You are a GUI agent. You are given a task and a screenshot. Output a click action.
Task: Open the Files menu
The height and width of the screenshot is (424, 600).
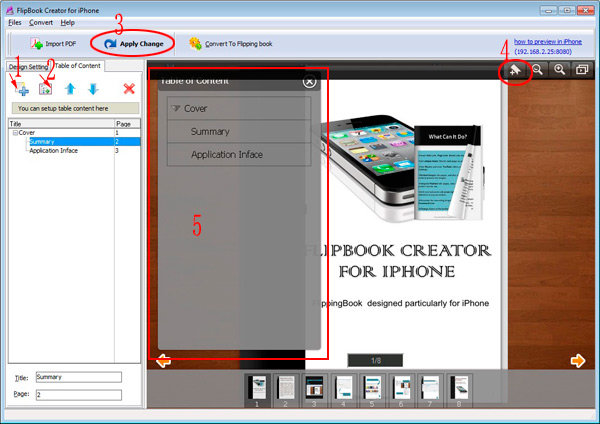pyautogui.click(x=15, y=22)
